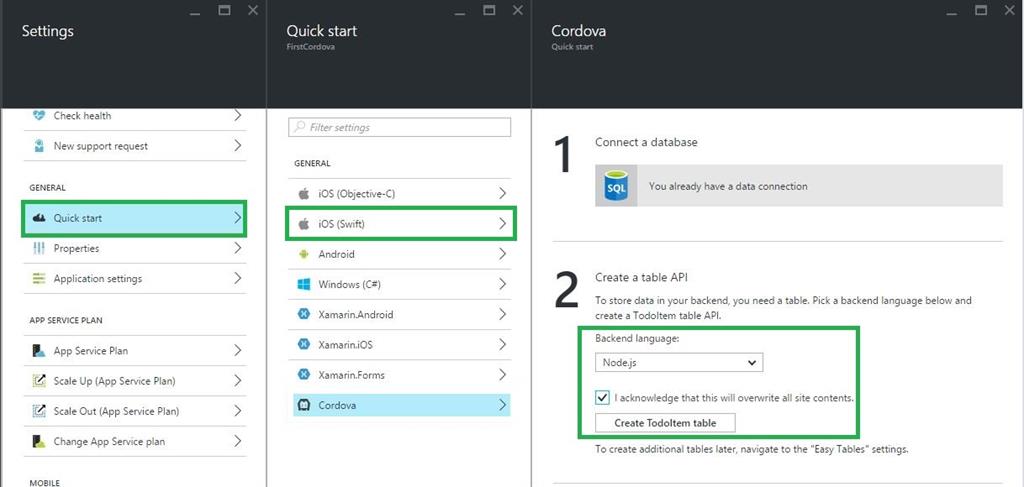Open the Backend language dropdown
The width and height of the screenshot is (1024, 487).
tap(678, 362)
